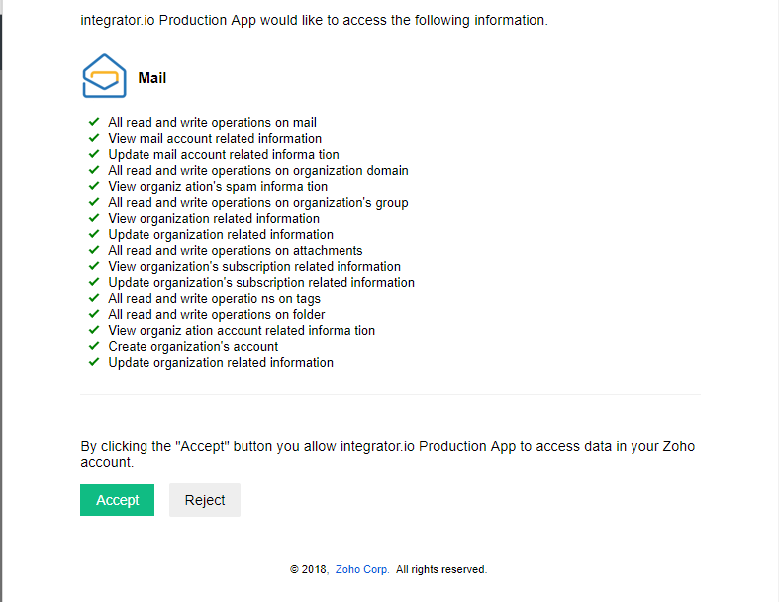
Task: Select the Update organization's subscription related information text
Action: (x=261, y=283)
